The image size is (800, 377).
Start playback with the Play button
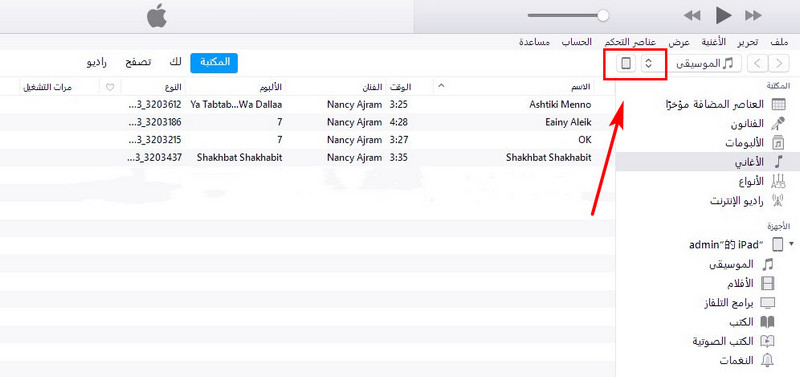click(723, 15)
